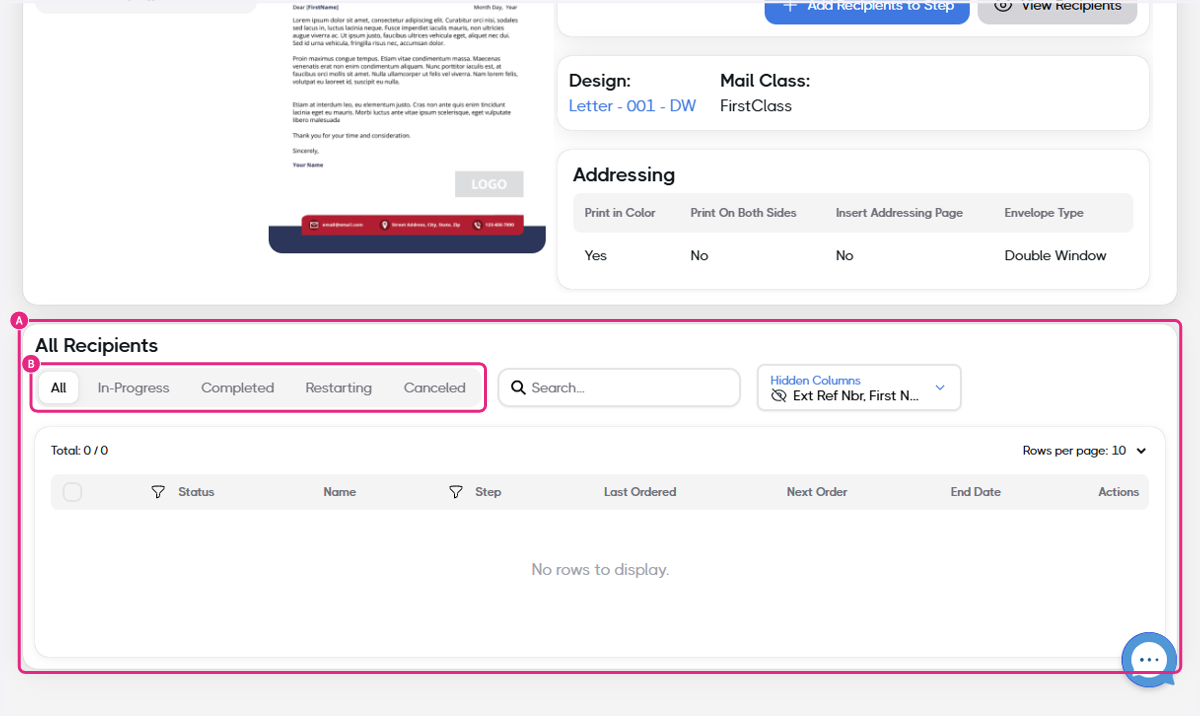Switch to the Canceled tab
The image size is (1200, 716).
tap(434, 388)
